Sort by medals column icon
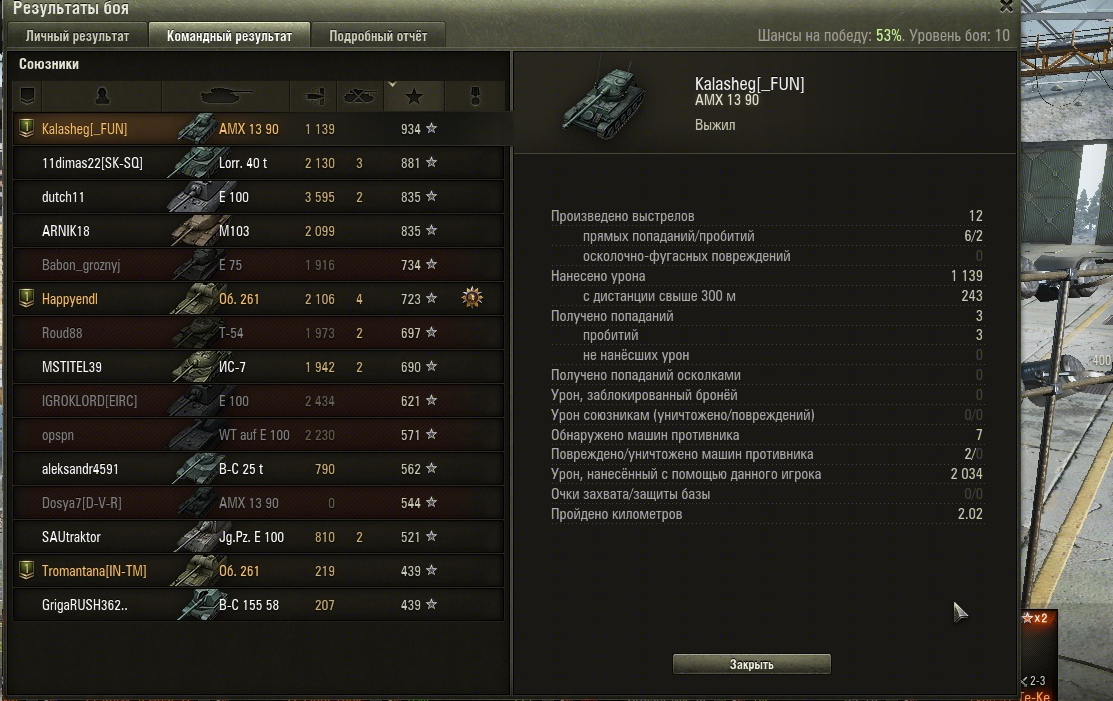Screen dimensions: 1113x701 (475, 96)
